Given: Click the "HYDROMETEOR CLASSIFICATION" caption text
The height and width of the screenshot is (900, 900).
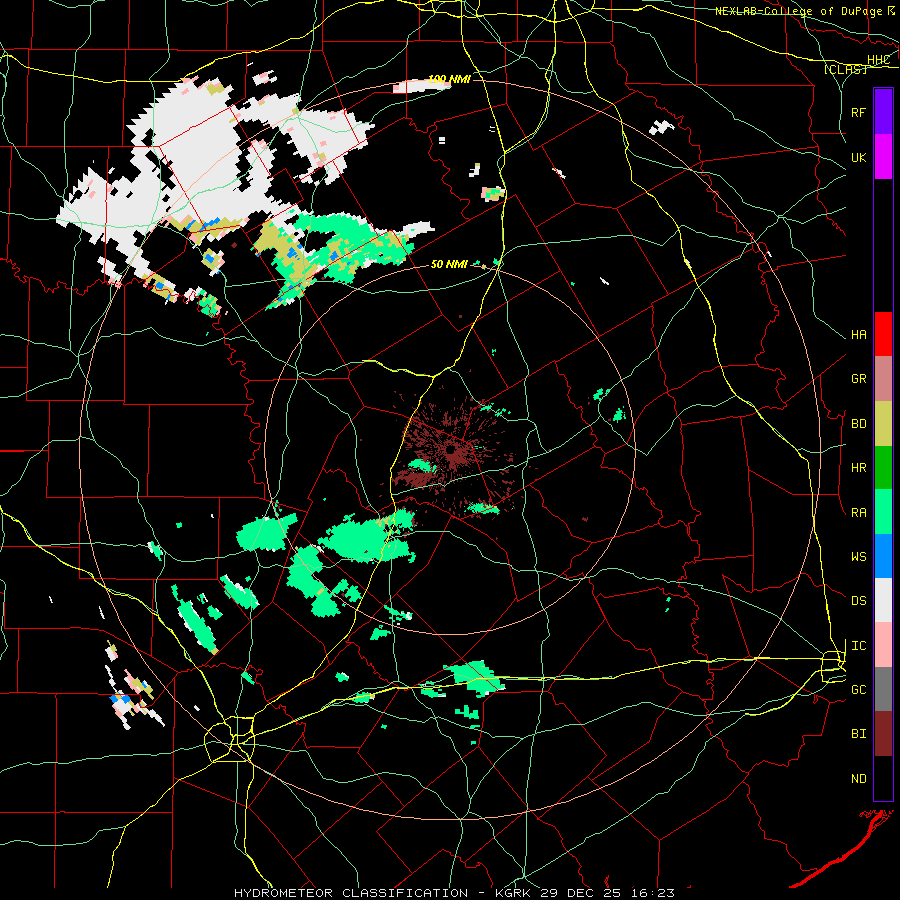Looking at the screenshot, I should click(x=351, y=893).
